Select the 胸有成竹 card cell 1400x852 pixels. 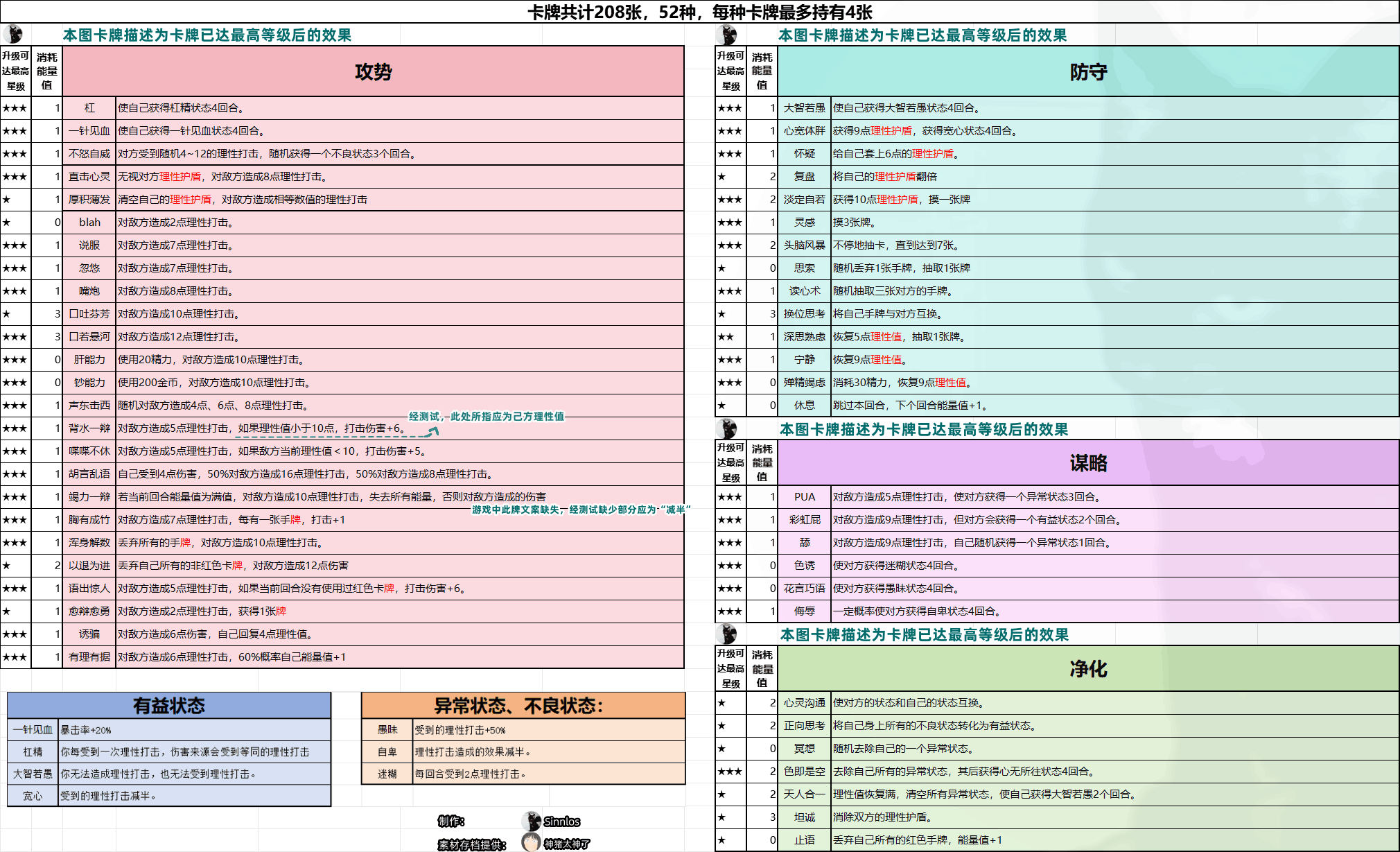pyautogui.click(x=89, y=520)
